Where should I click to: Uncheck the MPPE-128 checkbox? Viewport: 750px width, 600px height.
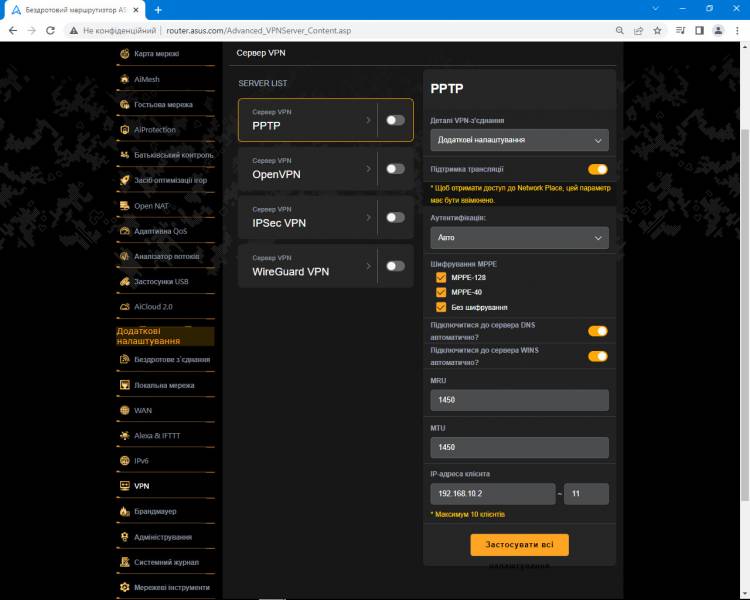click(441, 278)
